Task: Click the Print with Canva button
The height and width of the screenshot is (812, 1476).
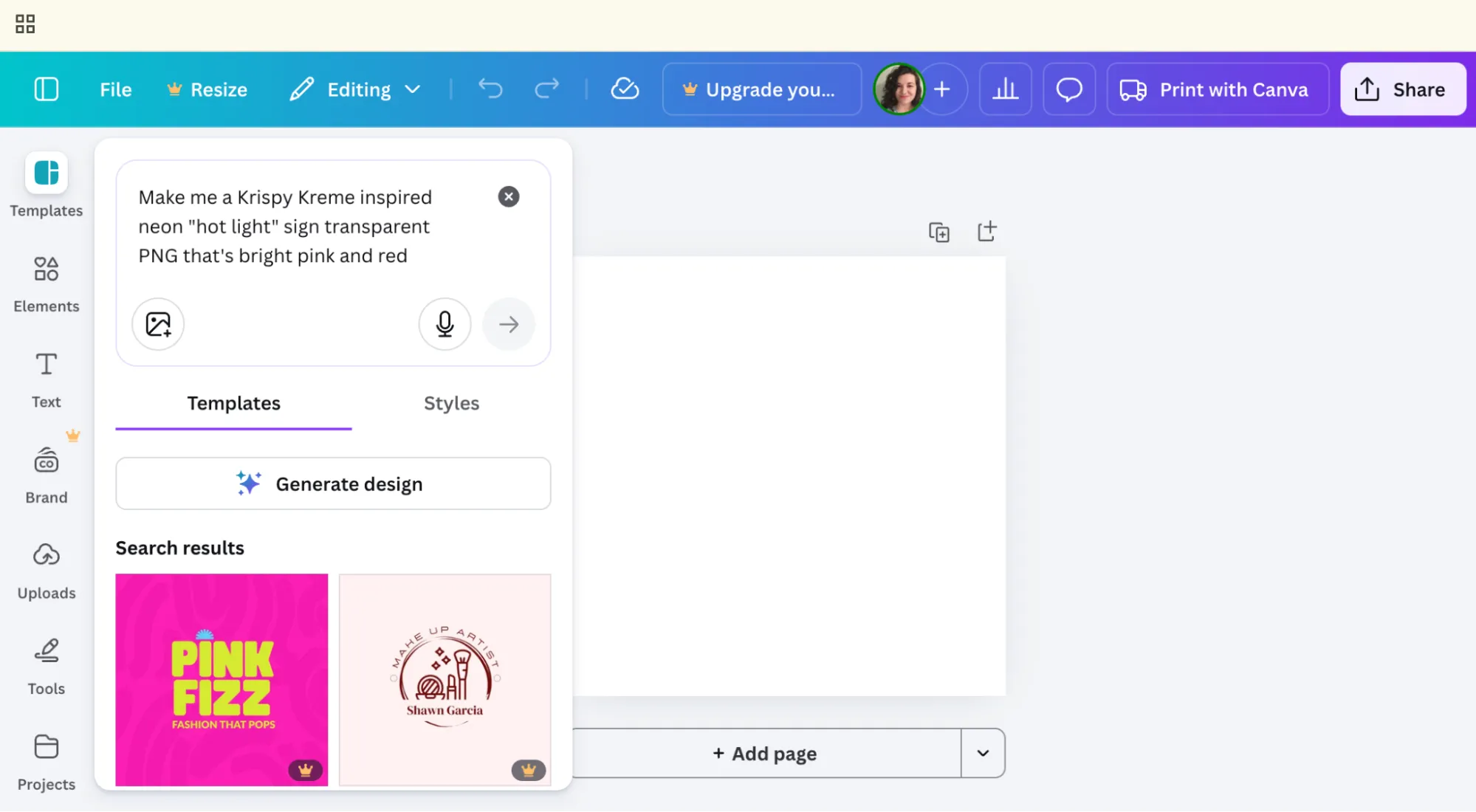Action: (1218, 89)
